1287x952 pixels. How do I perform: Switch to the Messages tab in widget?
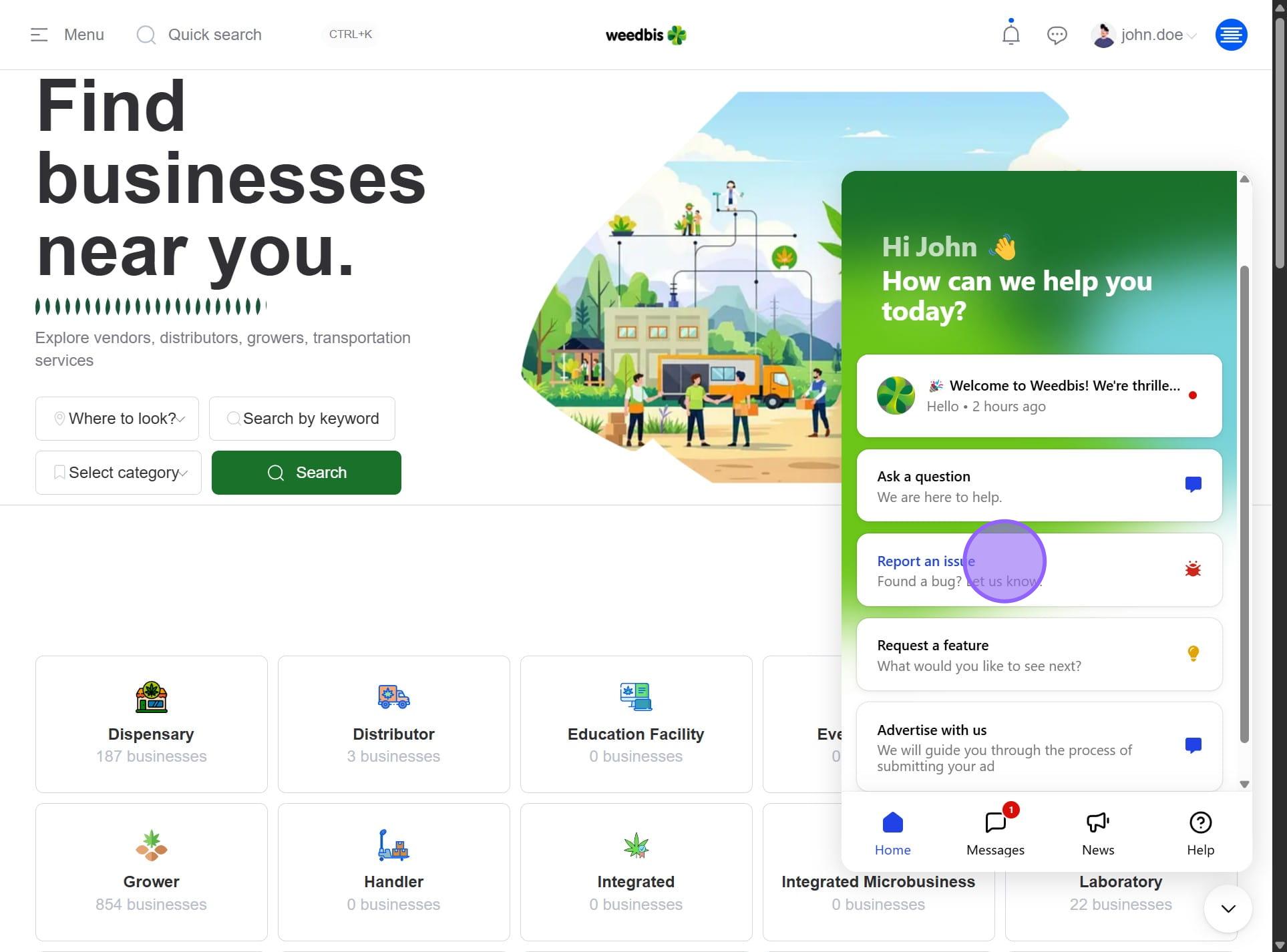[x=994, y=832]
